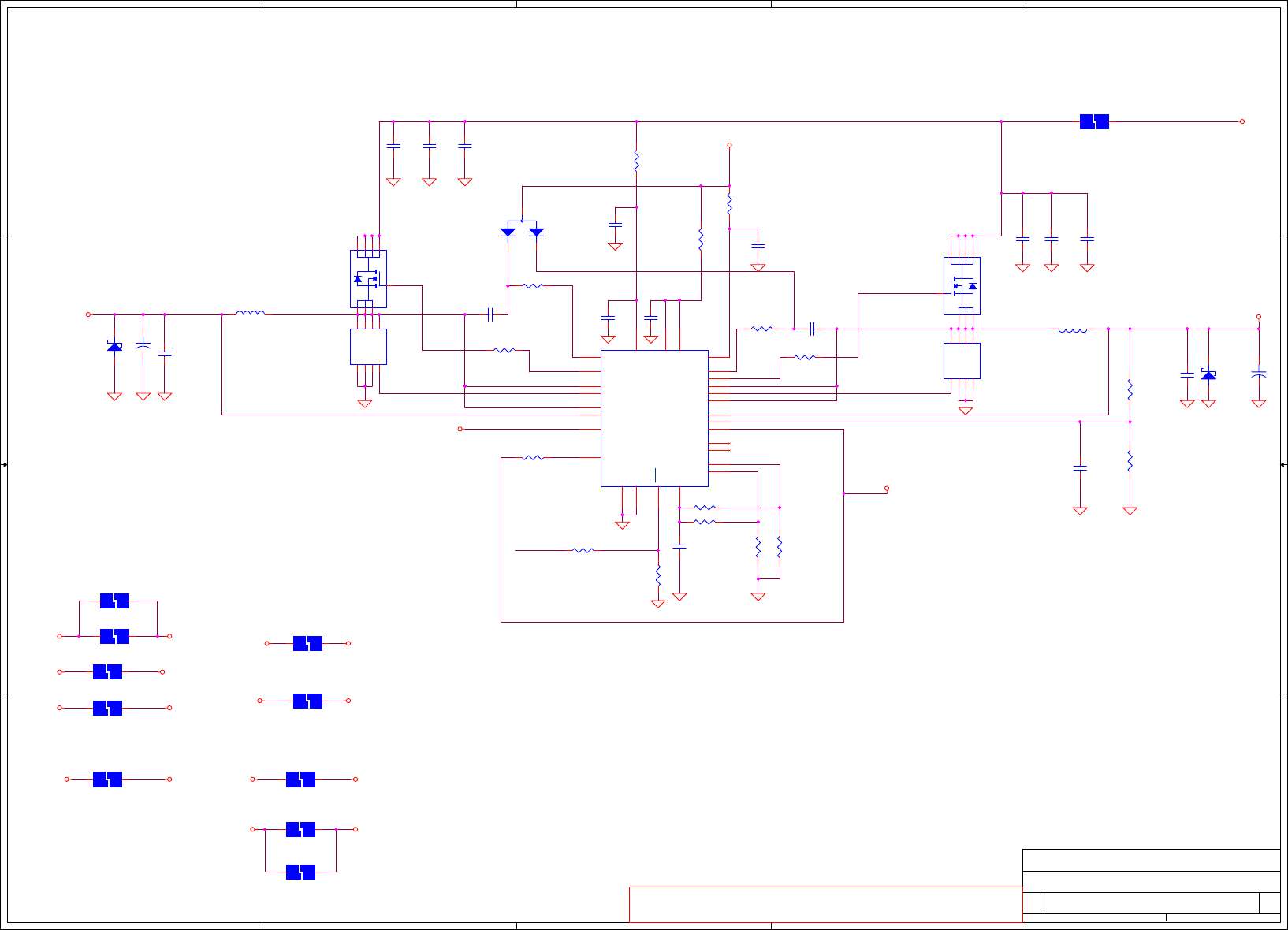
Task: Select the left MOSFET symbol with body diode
Action: tap(368, 279)
